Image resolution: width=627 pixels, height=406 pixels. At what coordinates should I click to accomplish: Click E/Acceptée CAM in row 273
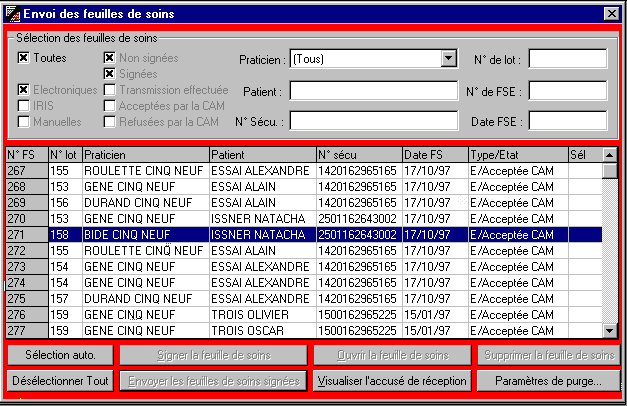(518, 267)
